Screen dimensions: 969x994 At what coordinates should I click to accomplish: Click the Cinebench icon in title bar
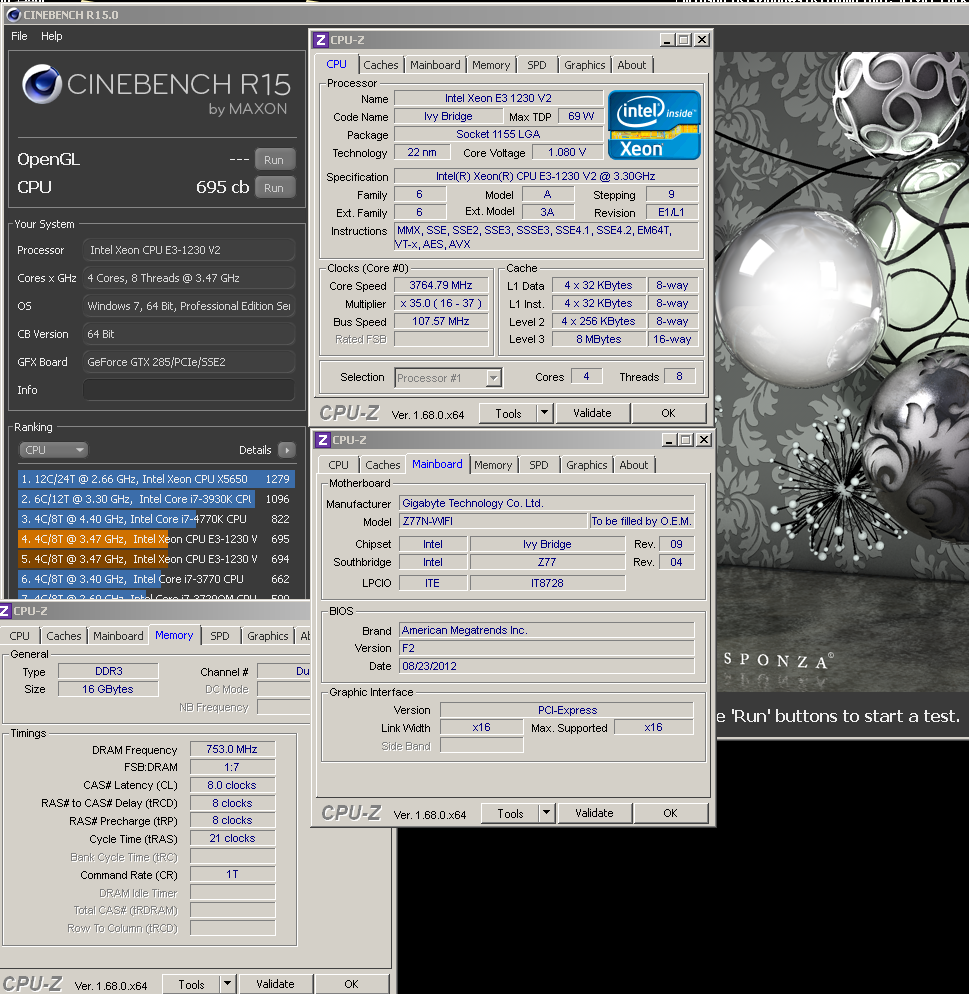click(13, 15)
